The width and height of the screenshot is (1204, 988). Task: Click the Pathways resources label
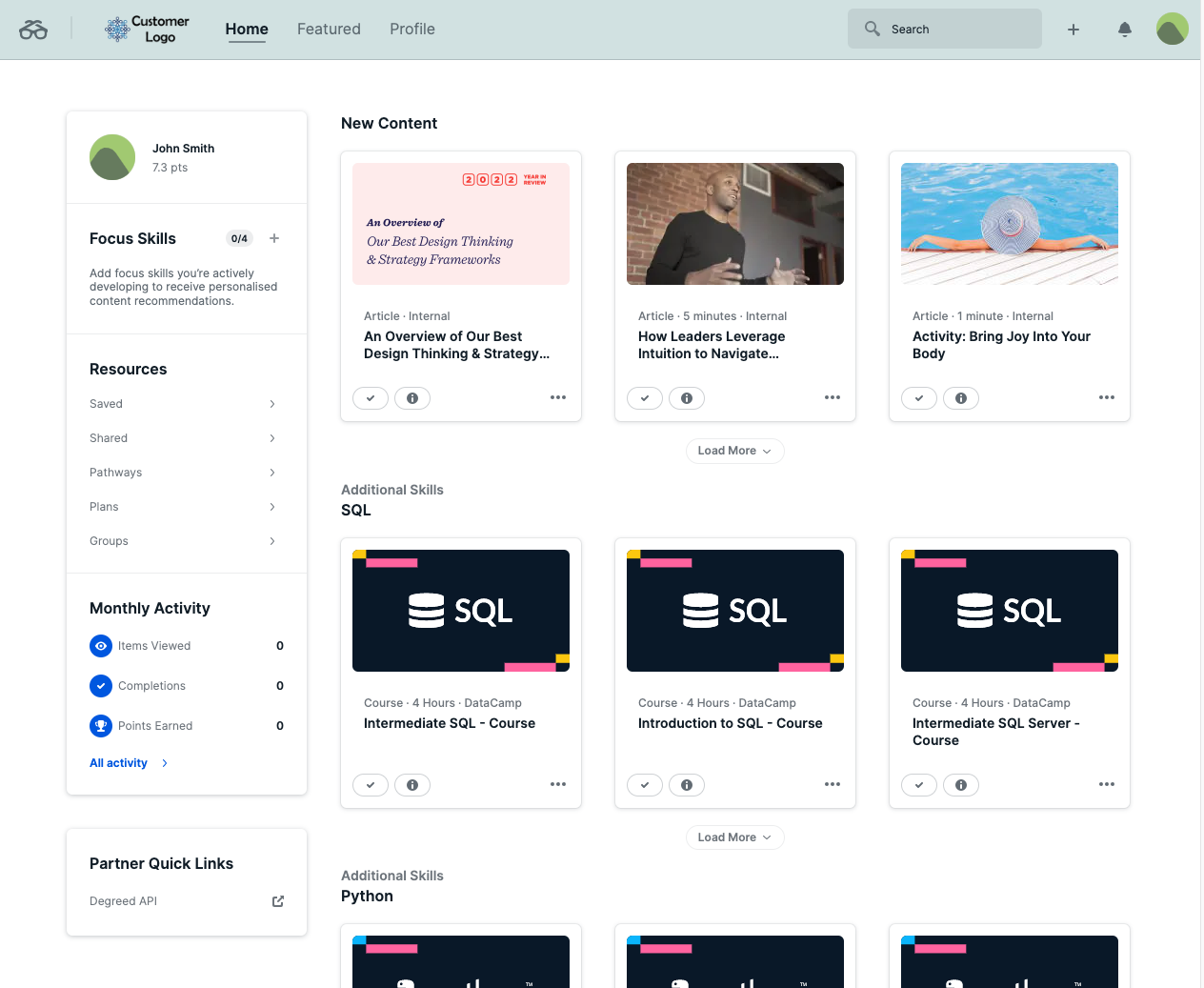(x=115, y=473)
